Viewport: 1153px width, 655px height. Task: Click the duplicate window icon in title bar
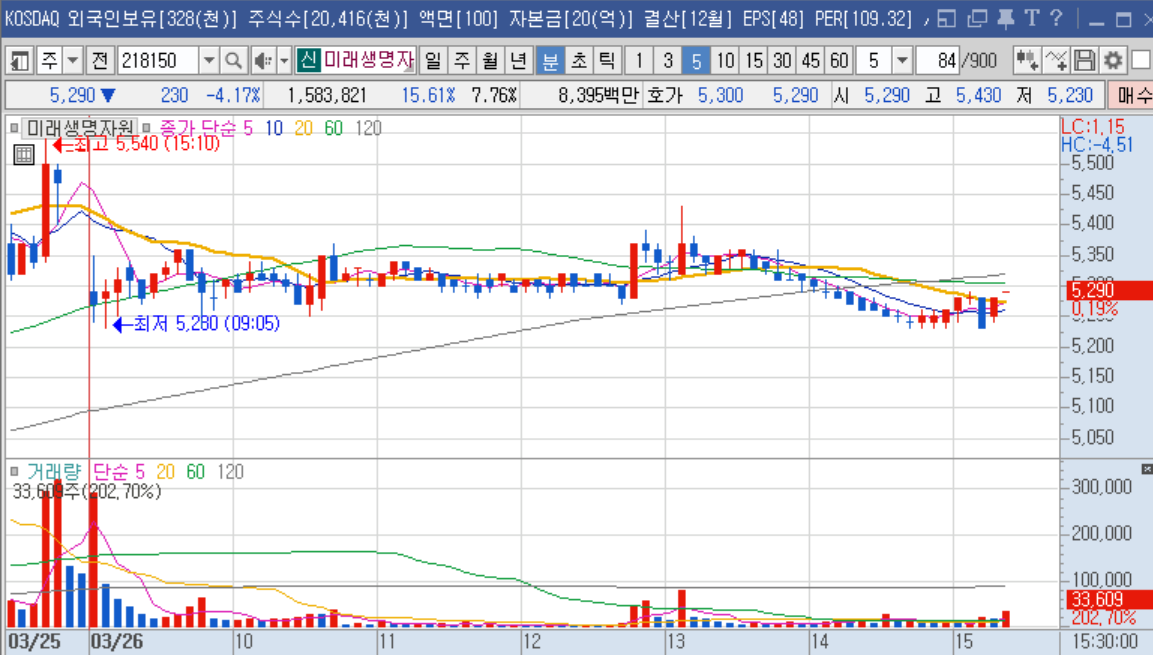977,18
